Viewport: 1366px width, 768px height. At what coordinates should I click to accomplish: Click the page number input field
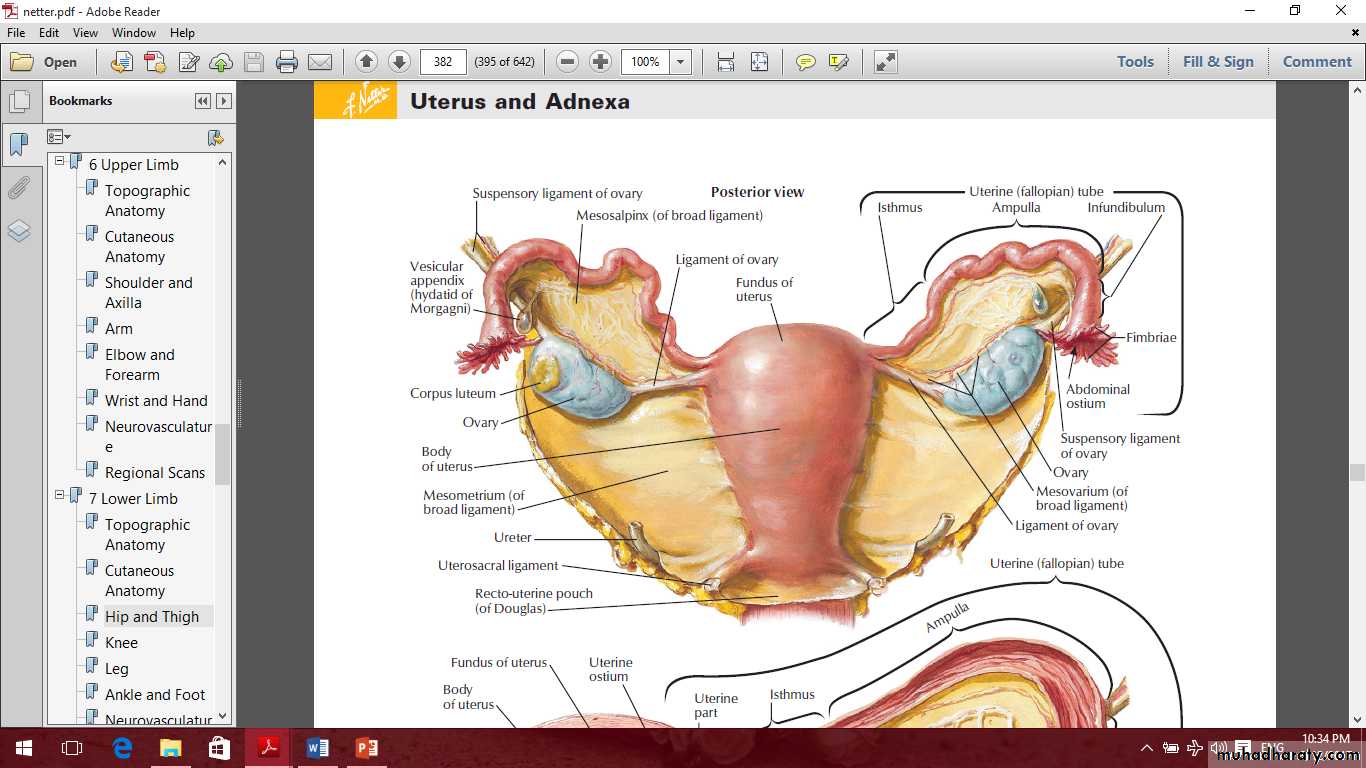click(x=443, y=62)
